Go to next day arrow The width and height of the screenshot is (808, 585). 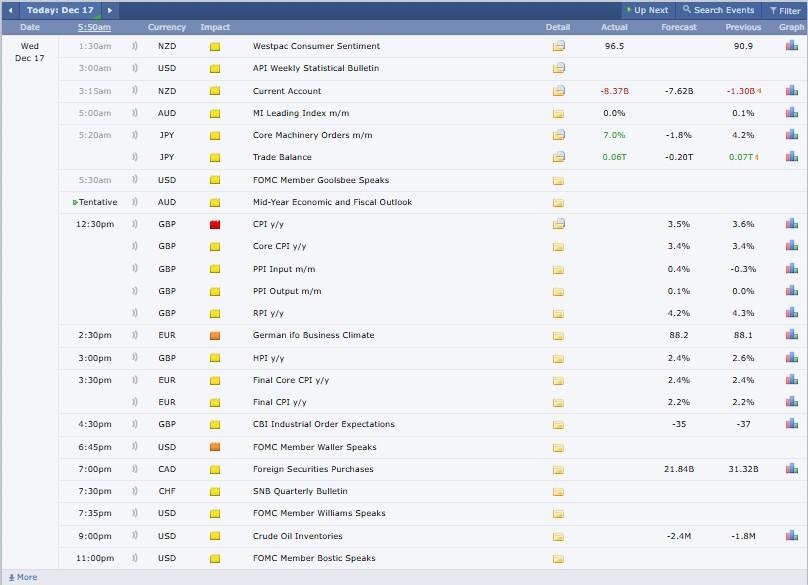tap(110, 10)
